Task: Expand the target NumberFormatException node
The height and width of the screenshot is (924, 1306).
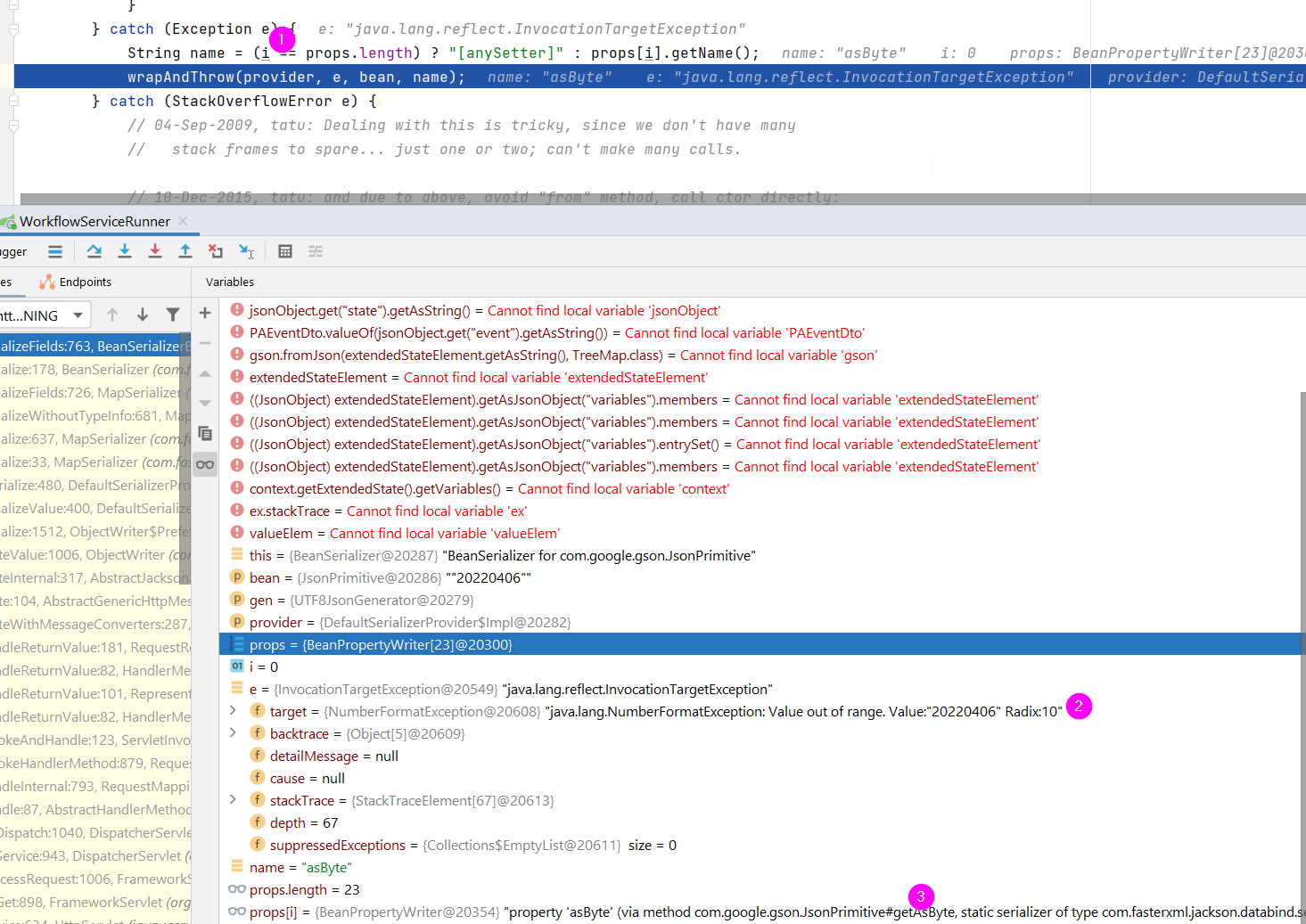Action: [233, 710]
